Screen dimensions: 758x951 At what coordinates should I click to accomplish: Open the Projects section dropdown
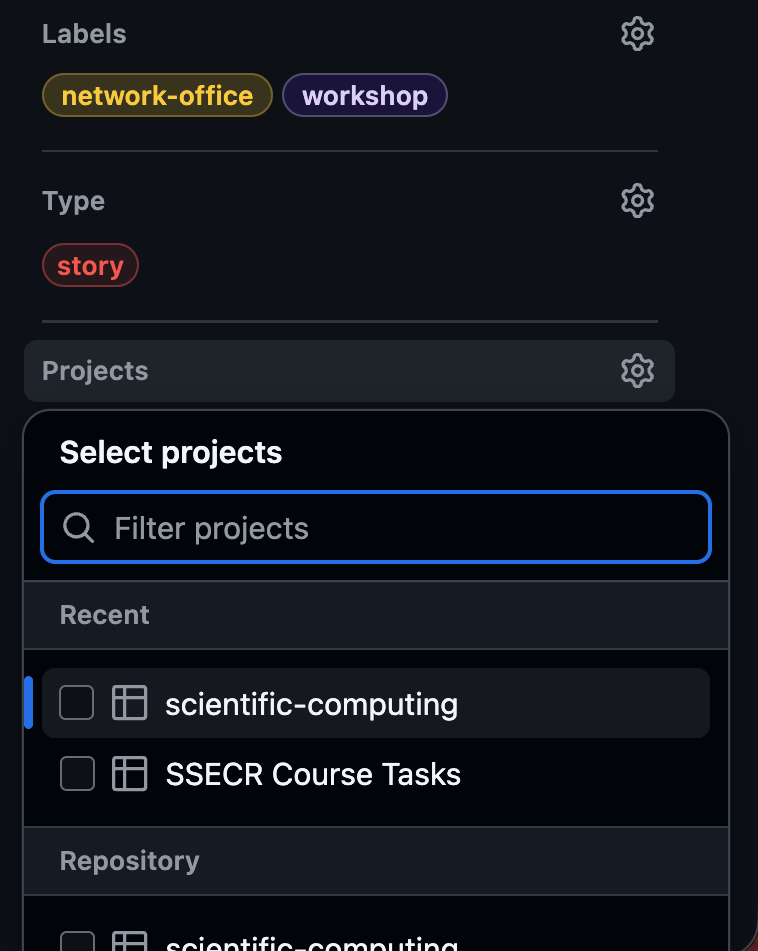(x=95, y=370)
